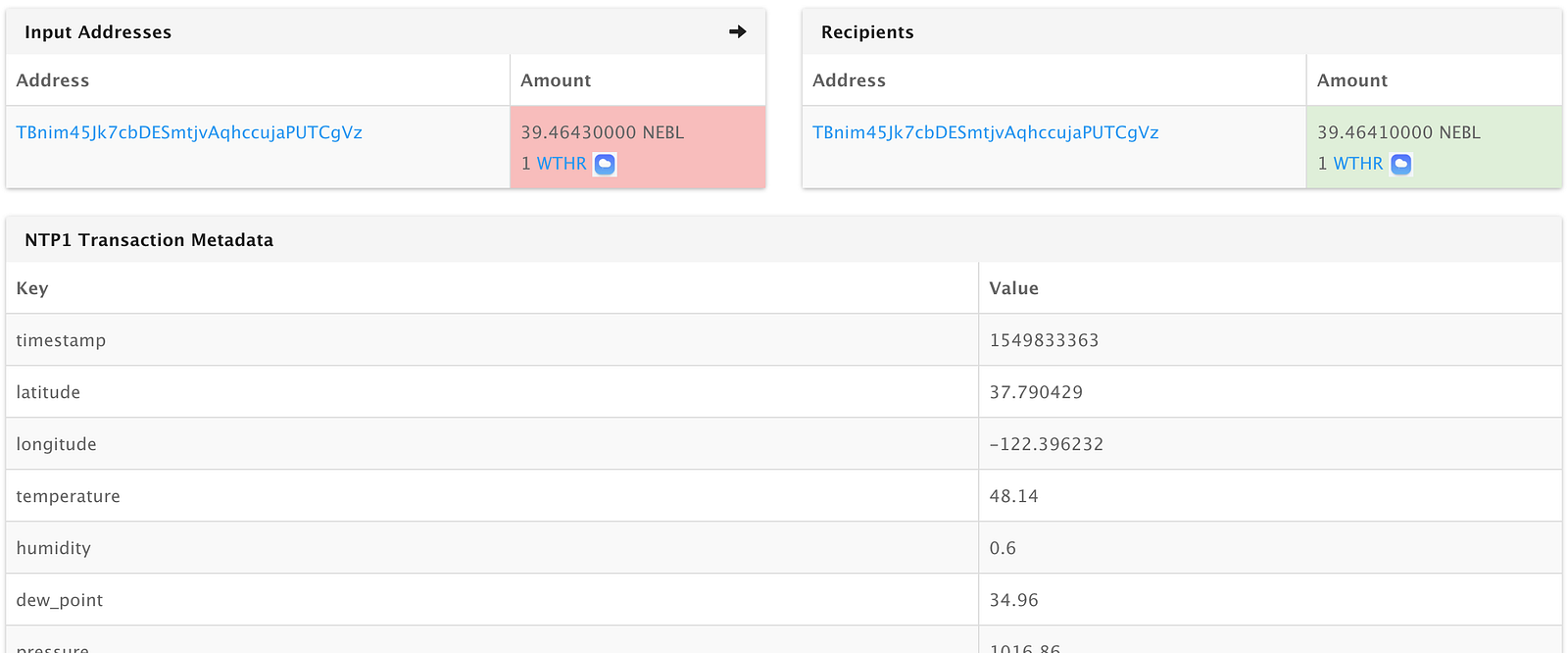Open the WTHR token link in Recipients
Screen dimensions: 1568x653
point(1358,164)
